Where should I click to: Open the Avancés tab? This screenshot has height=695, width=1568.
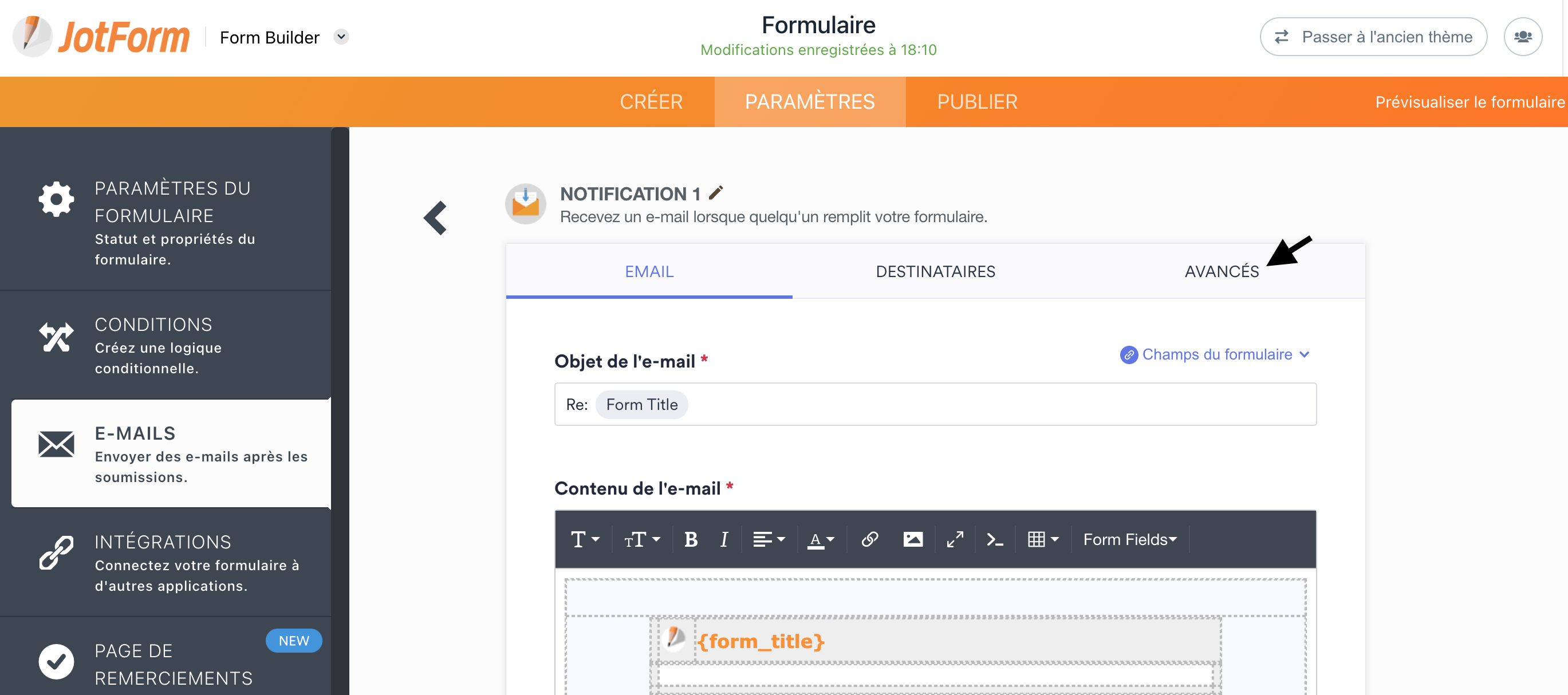1221,271
